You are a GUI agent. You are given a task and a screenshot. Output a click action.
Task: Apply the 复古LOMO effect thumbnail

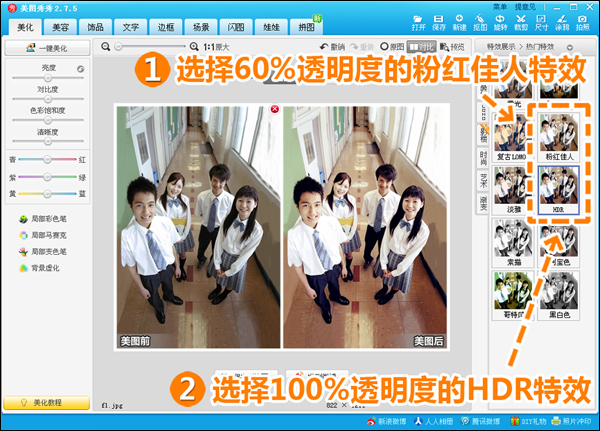click(512, 136)
